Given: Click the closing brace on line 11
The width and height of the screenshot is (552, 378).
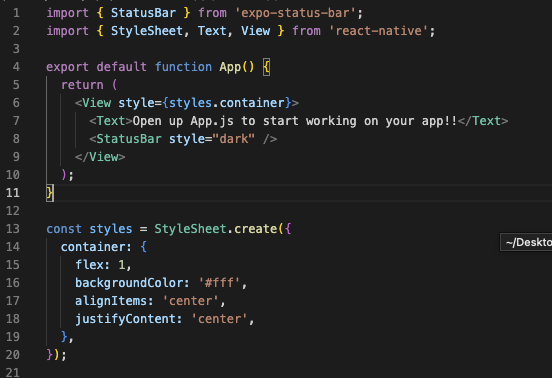Looking at the screenshot, I should 50,193.
